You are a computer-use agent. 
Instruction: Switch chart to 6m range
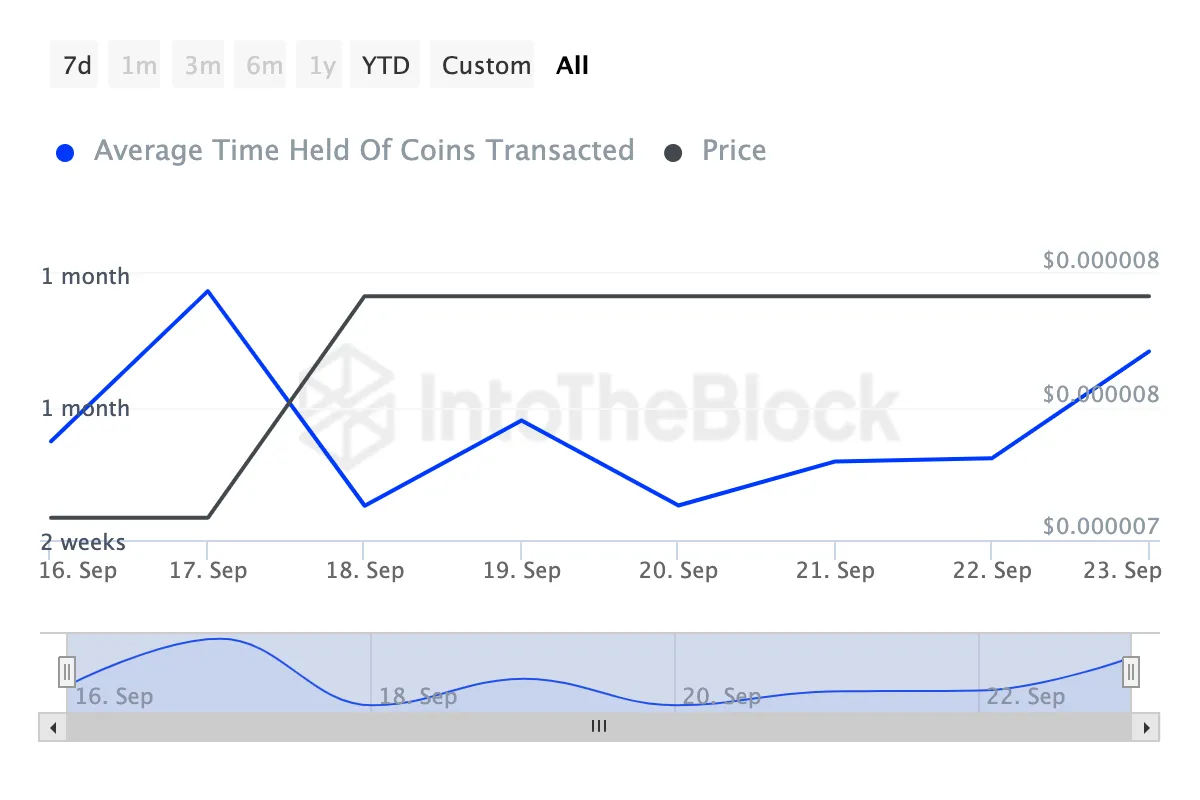tap(264, 66)
